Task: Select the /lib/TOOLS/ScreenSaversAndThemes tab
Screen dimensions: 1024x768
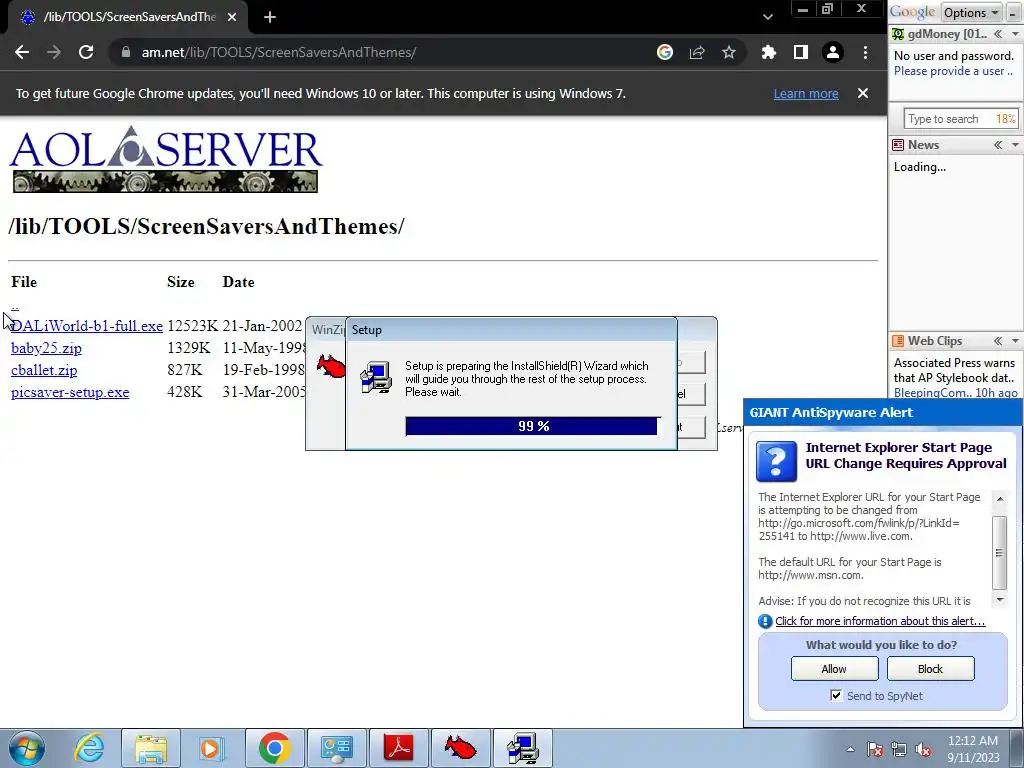Action: (x=129, y=17)
